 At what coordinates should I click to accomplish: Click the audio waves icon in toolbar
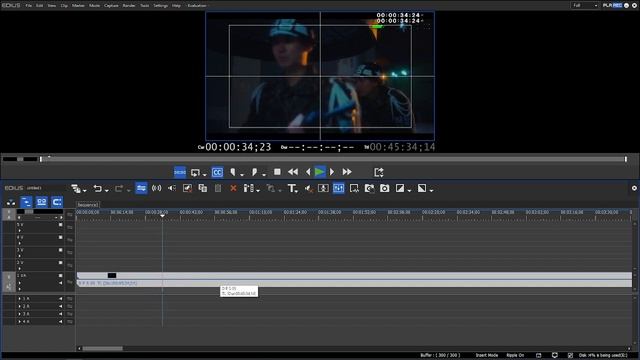(156, 188)
